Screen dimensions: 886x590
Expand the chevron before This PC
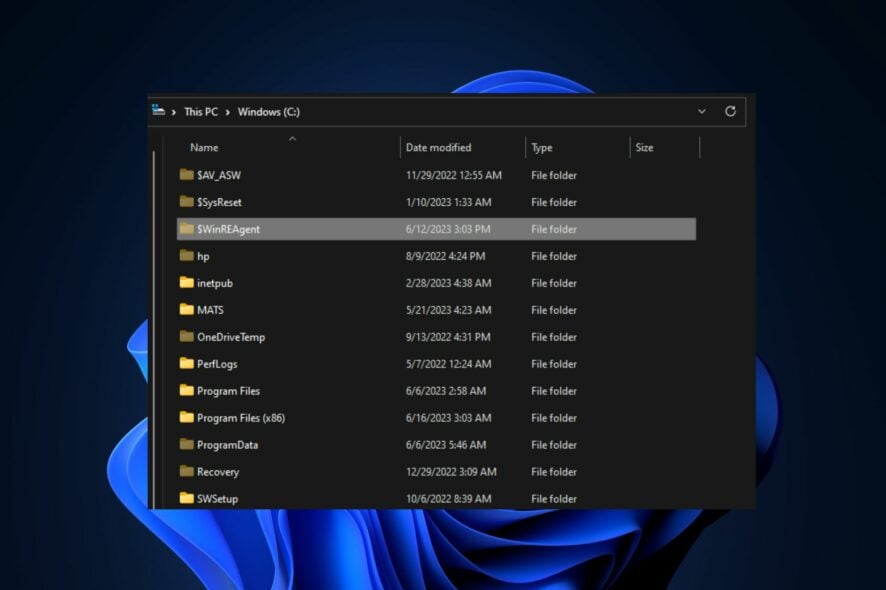173,112
